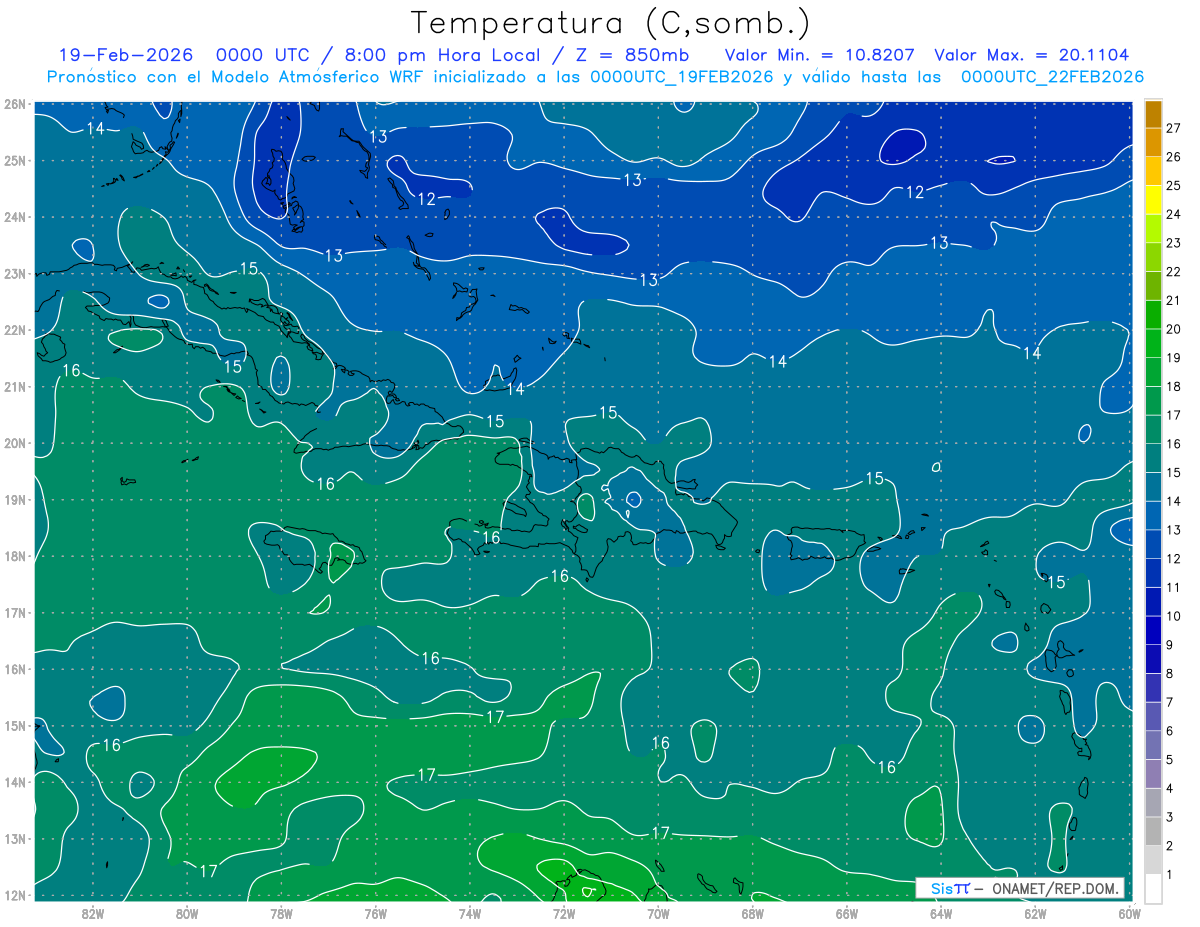Click the '19' label on the color legend
The height and width of the screenshot is (927, 1200).
point(1173,358)
